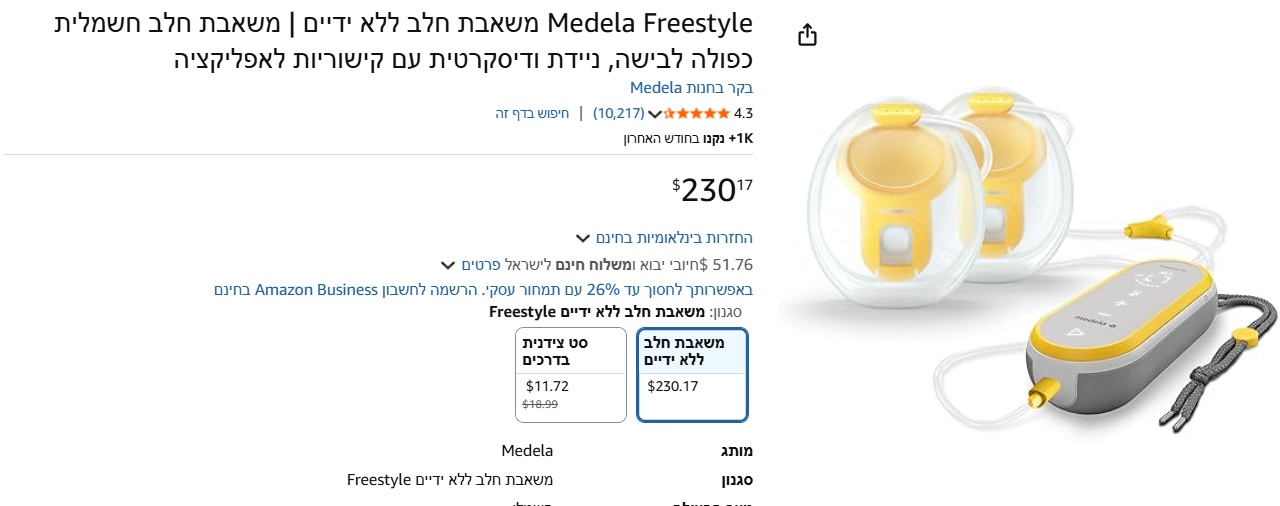Click the Freestyle style value in specifications table
This screenshot has height=506, width=1280.
450,480
